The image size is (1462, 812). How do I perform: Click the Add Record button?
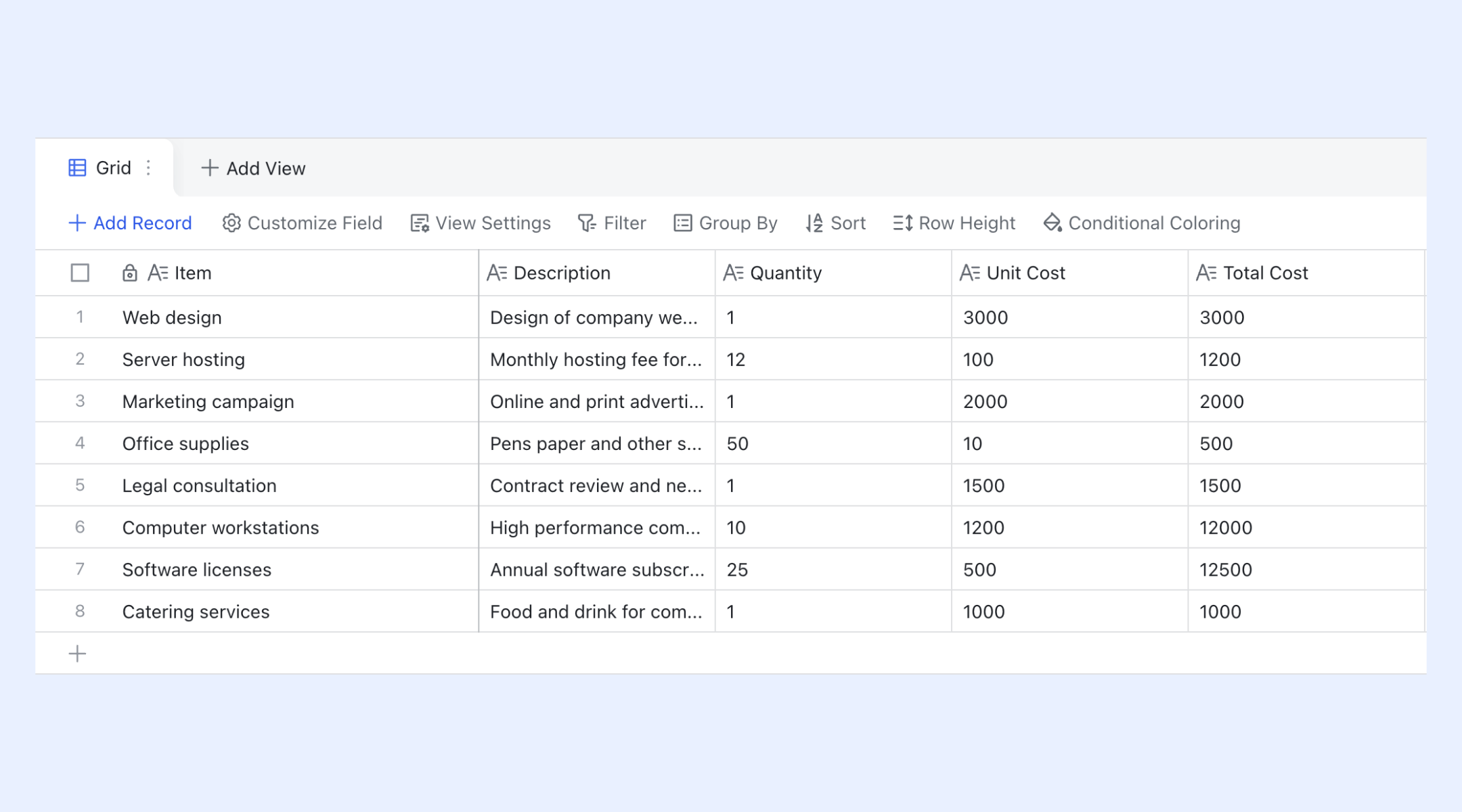point(130,223)
